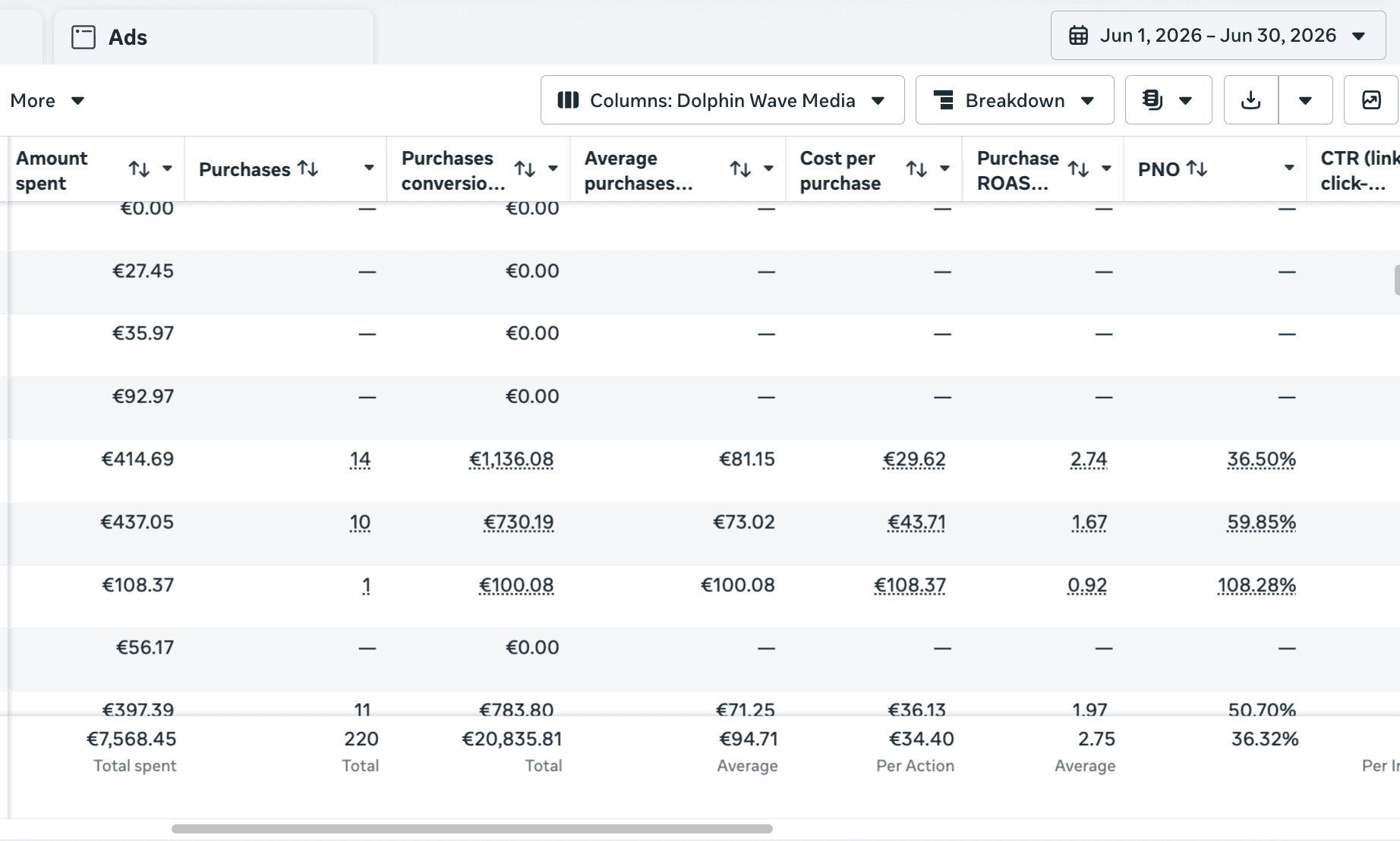Sort by Amount spent arrows

pyautogui.click(x=139, y=169)
